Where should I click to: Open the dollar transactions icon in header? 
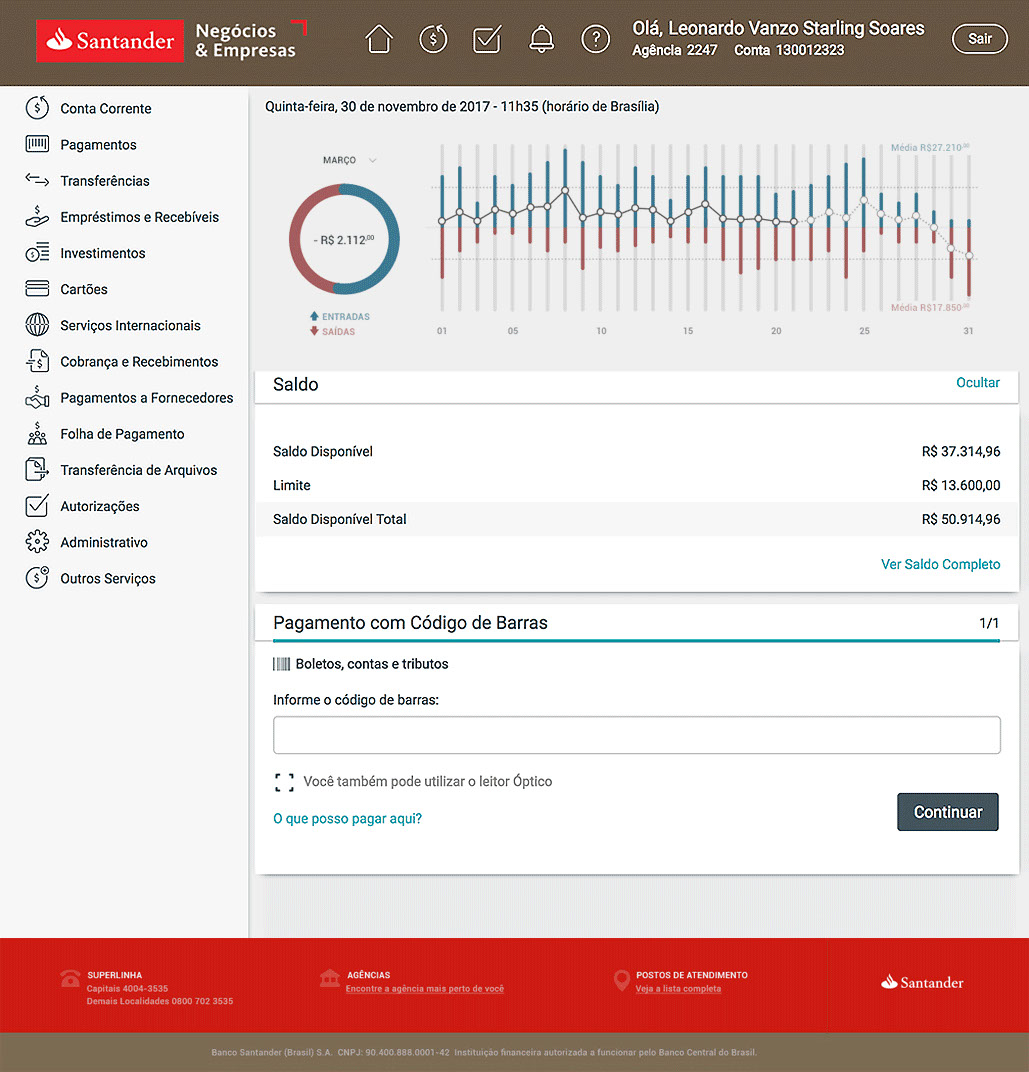tap(433, 39)
